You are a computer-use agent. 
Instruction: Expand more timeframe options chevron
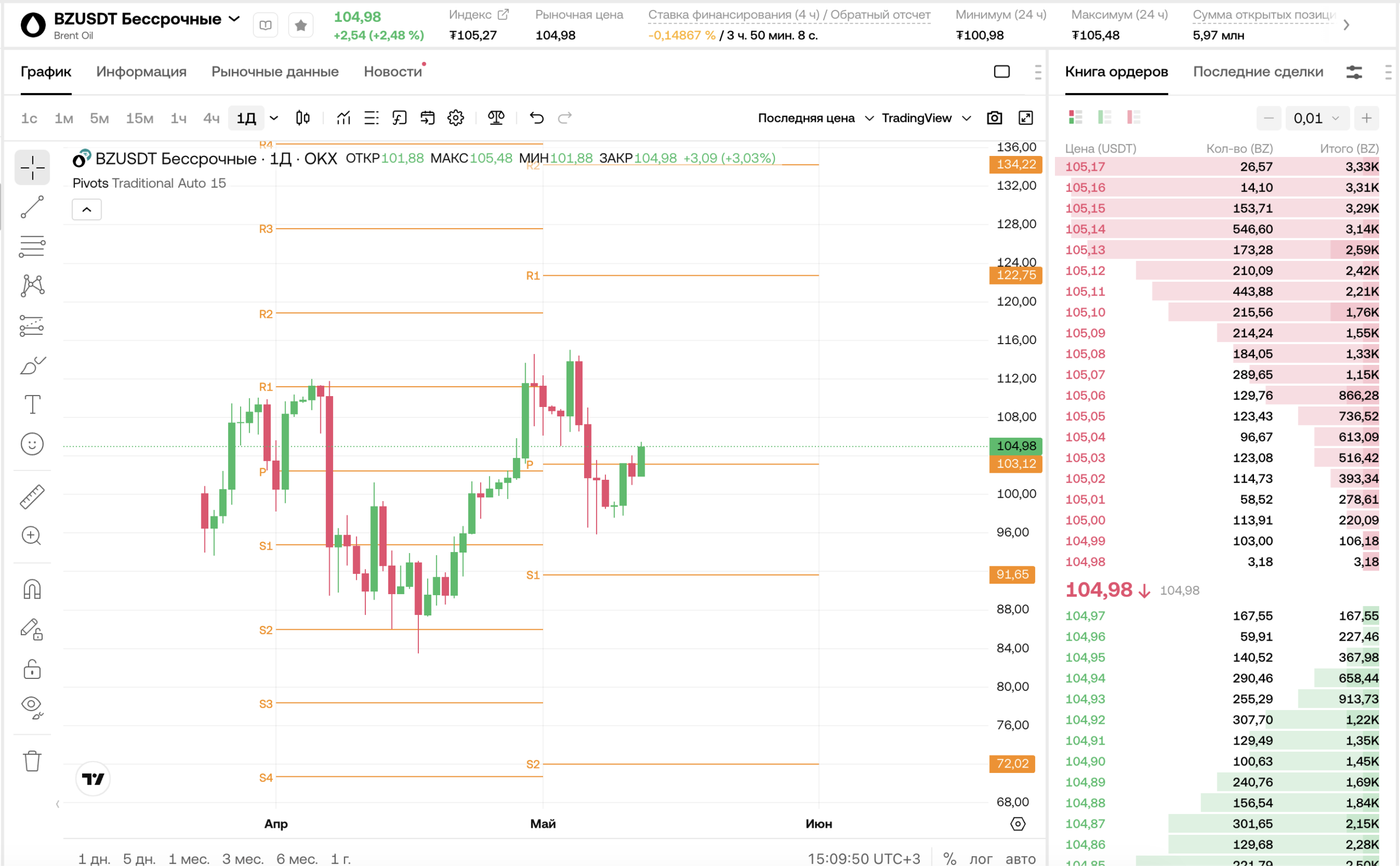[x=275, y=118]
